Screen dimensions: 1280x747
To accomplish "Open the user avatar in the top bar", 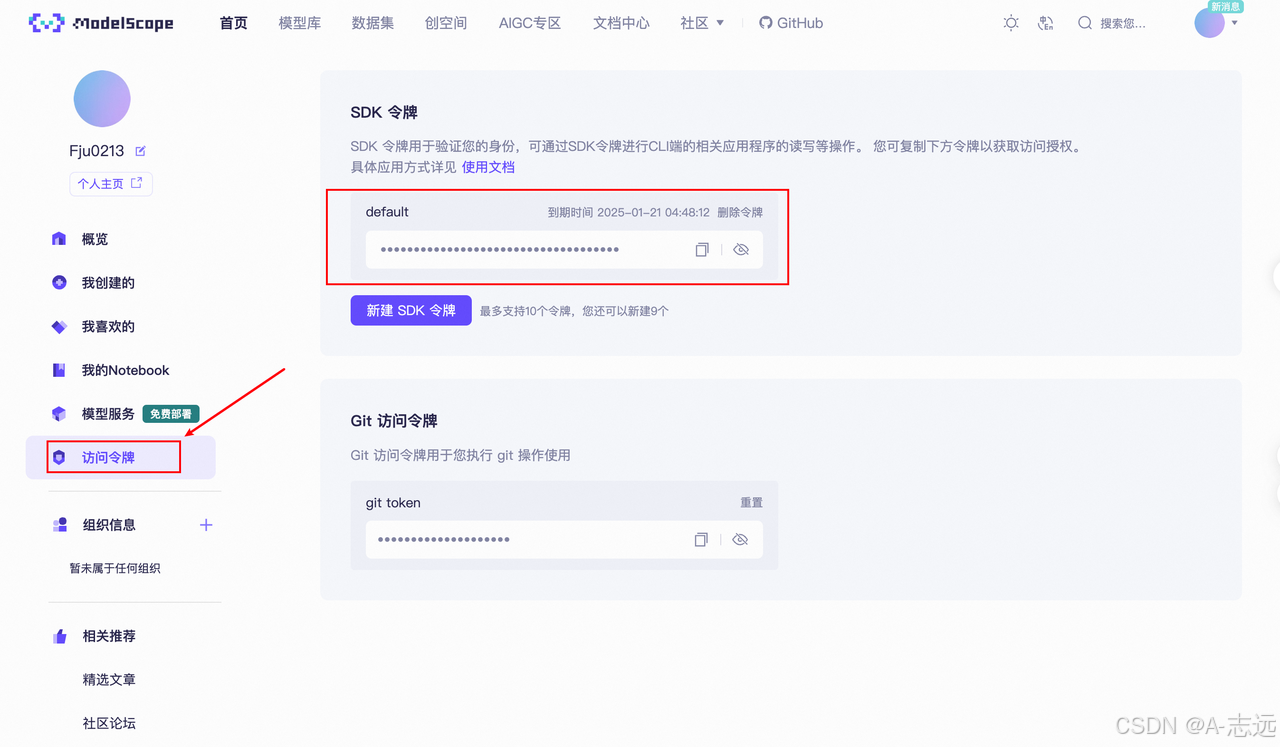I will [1209, 23].
